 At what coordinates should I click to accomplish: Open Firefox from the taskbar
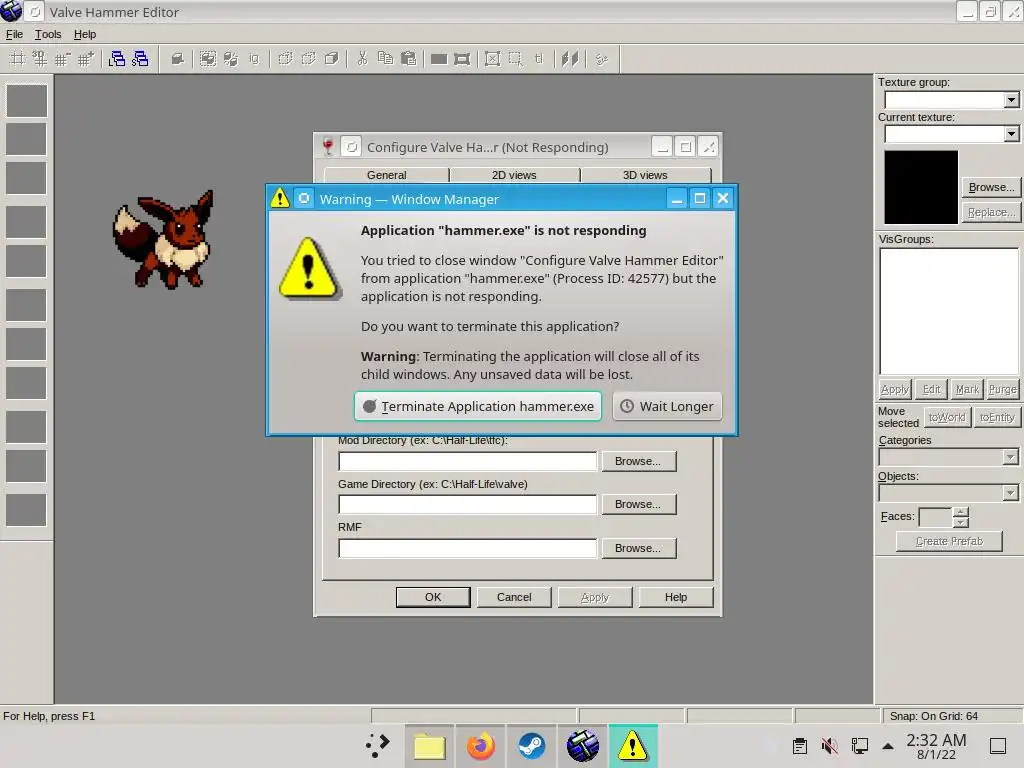click(481, 746)
